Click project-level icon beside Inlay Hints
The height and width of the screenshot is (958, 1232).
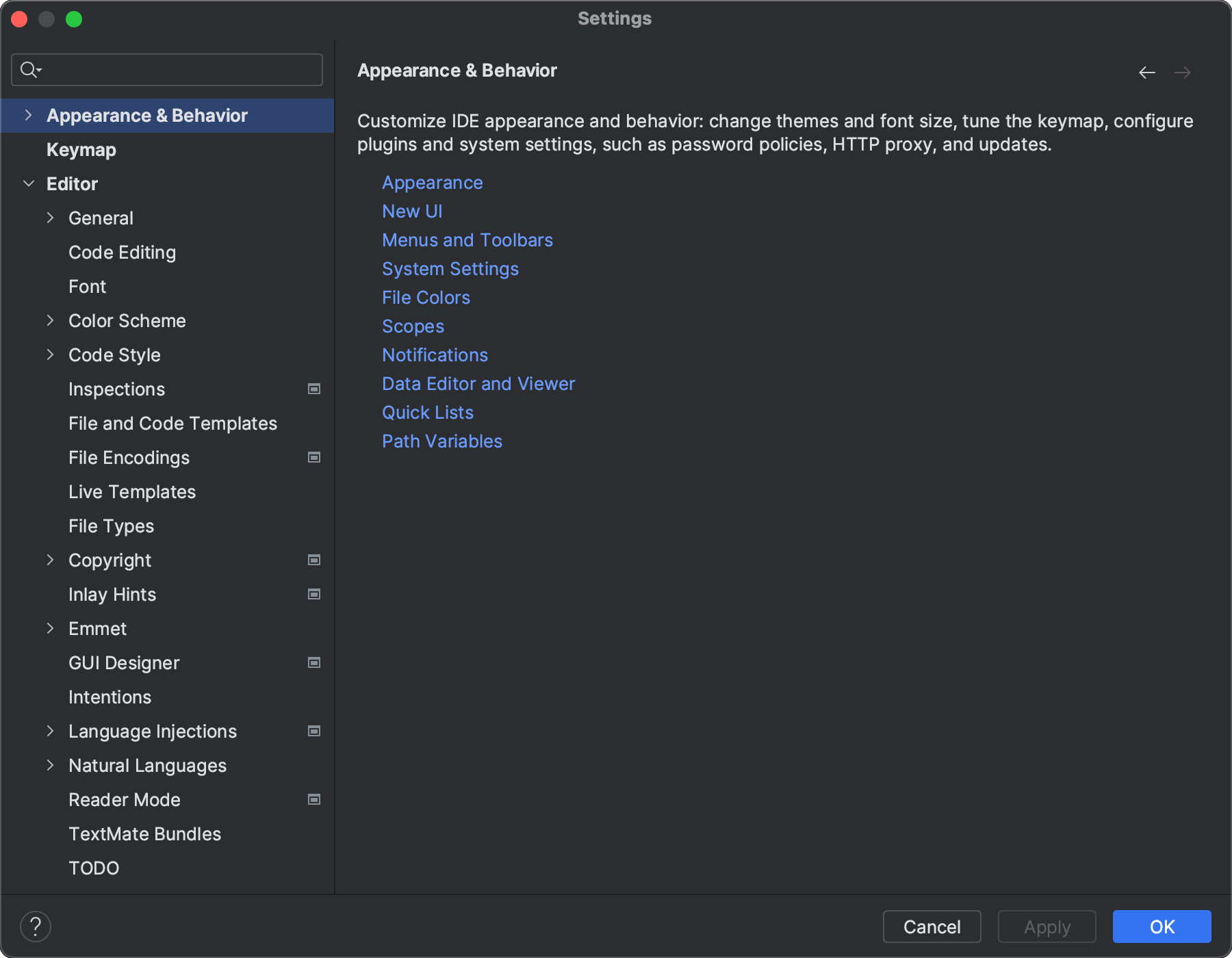[314, 595]
